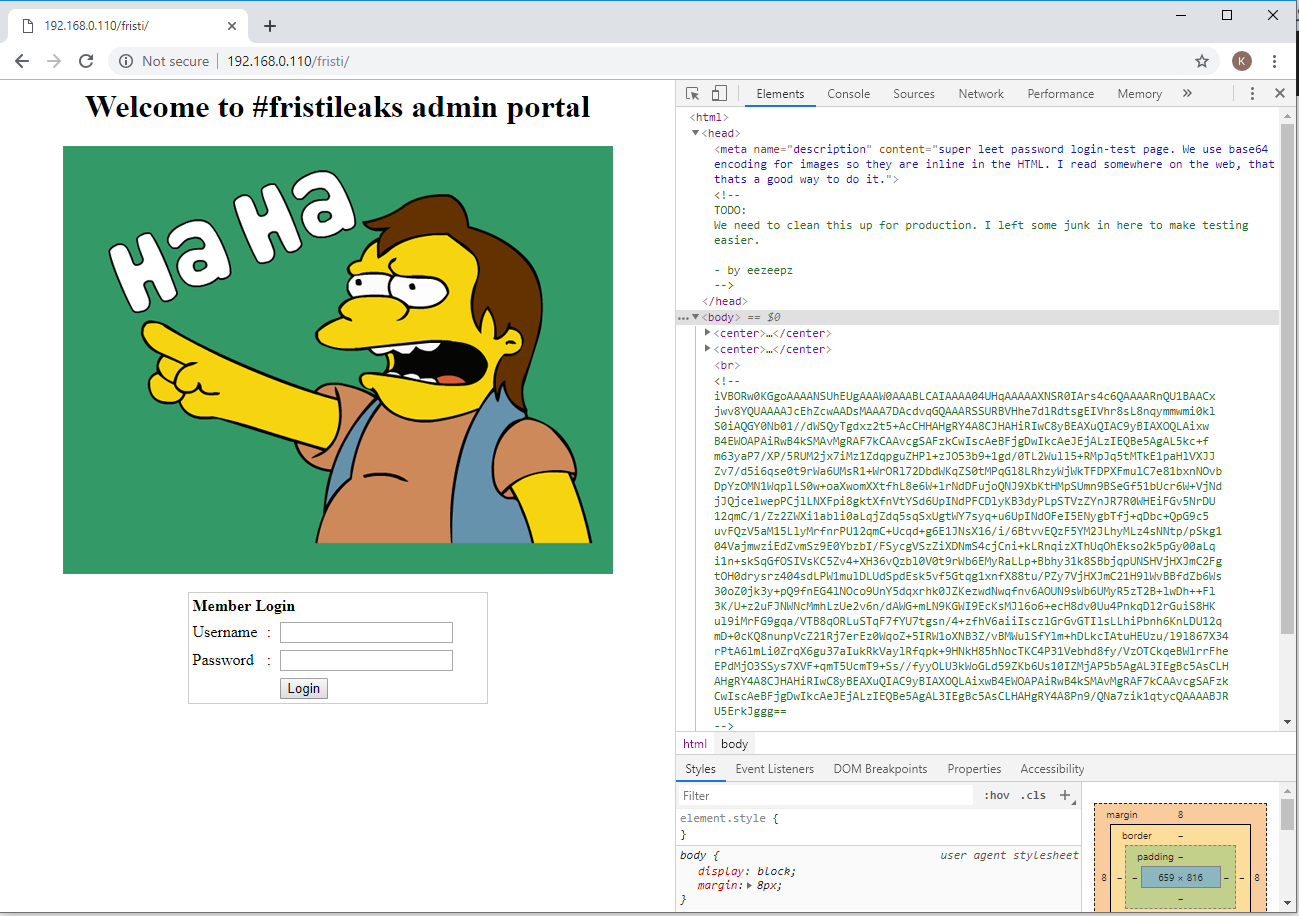The width and height of the screenshot is (1299, 916).
Task: Select the closing head tag
Action: click(725, 301)
